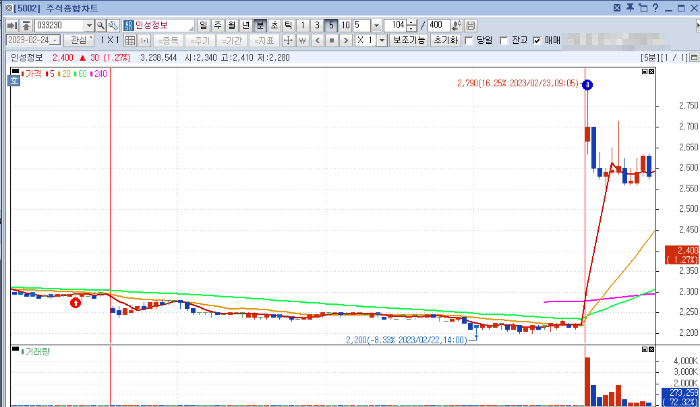Increase the 104 count with spinner

click(x=412, y=23)
